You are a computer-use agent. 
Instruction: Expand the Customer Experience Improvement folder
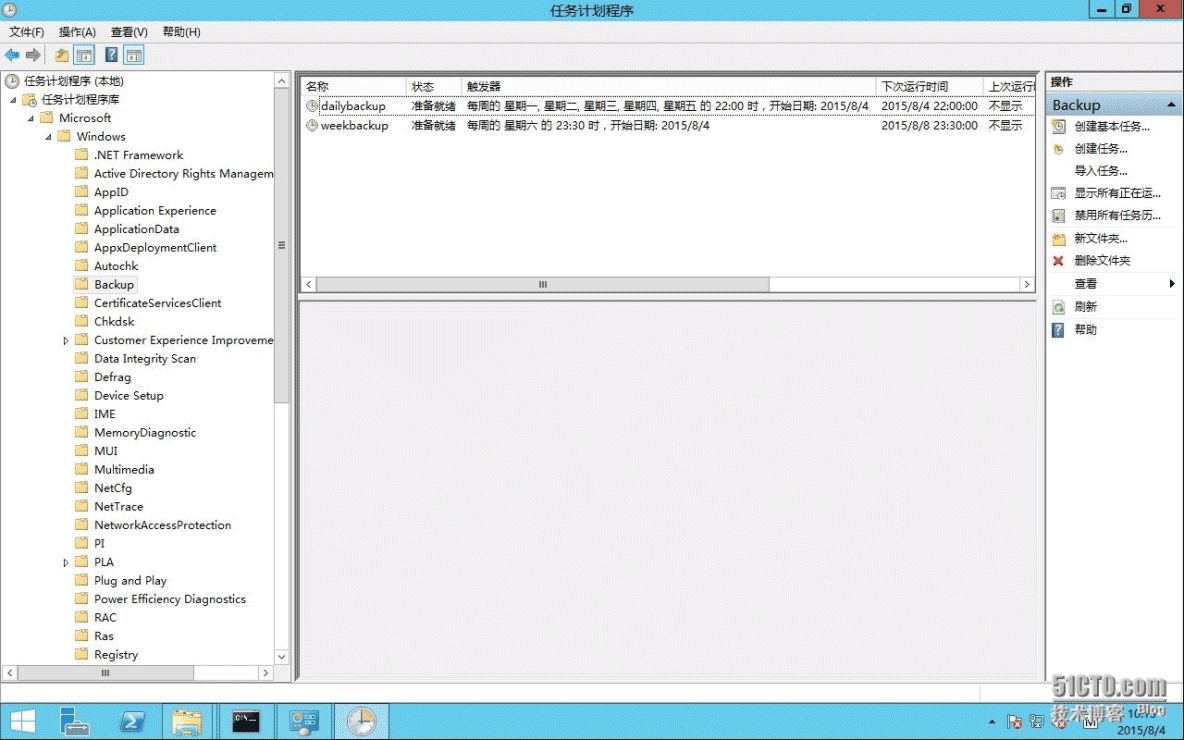pos(66,341)
